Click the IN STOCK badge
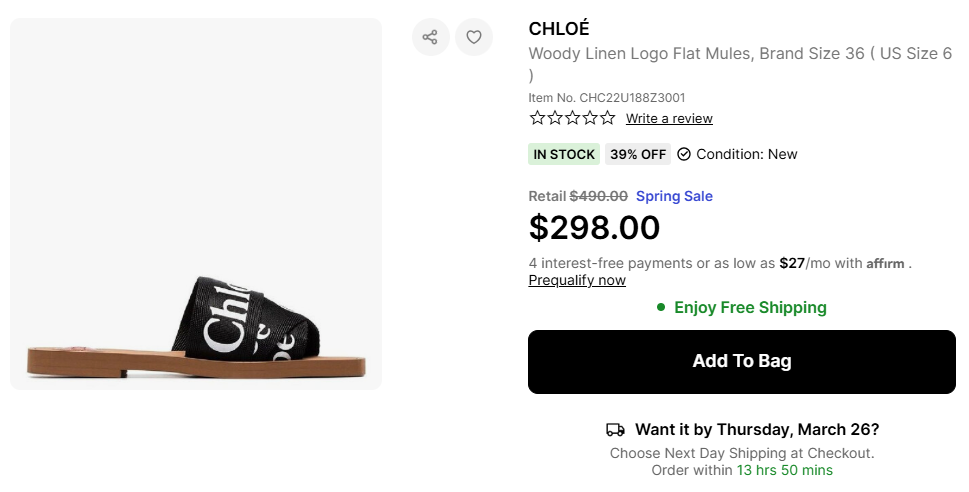The height and width of the screenshot is (492, 969). [564, 154]
